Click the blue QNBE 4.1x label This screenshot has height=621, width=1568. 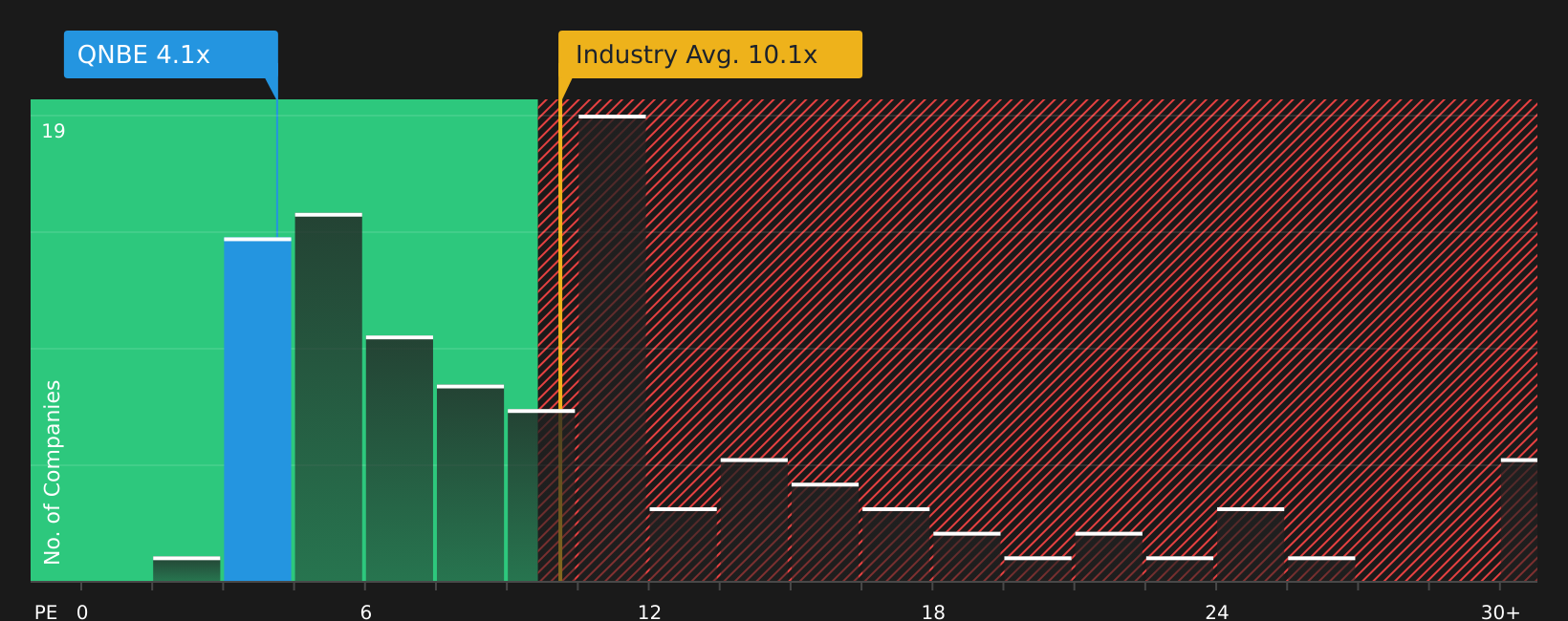click(171, 54)
